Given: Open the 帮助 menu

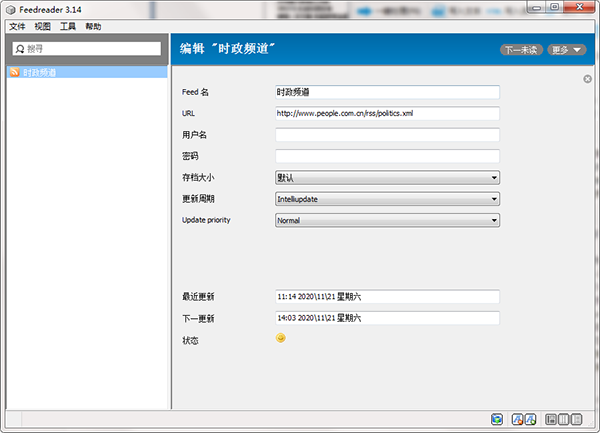Looking at the screenshot, I should 93,27.
